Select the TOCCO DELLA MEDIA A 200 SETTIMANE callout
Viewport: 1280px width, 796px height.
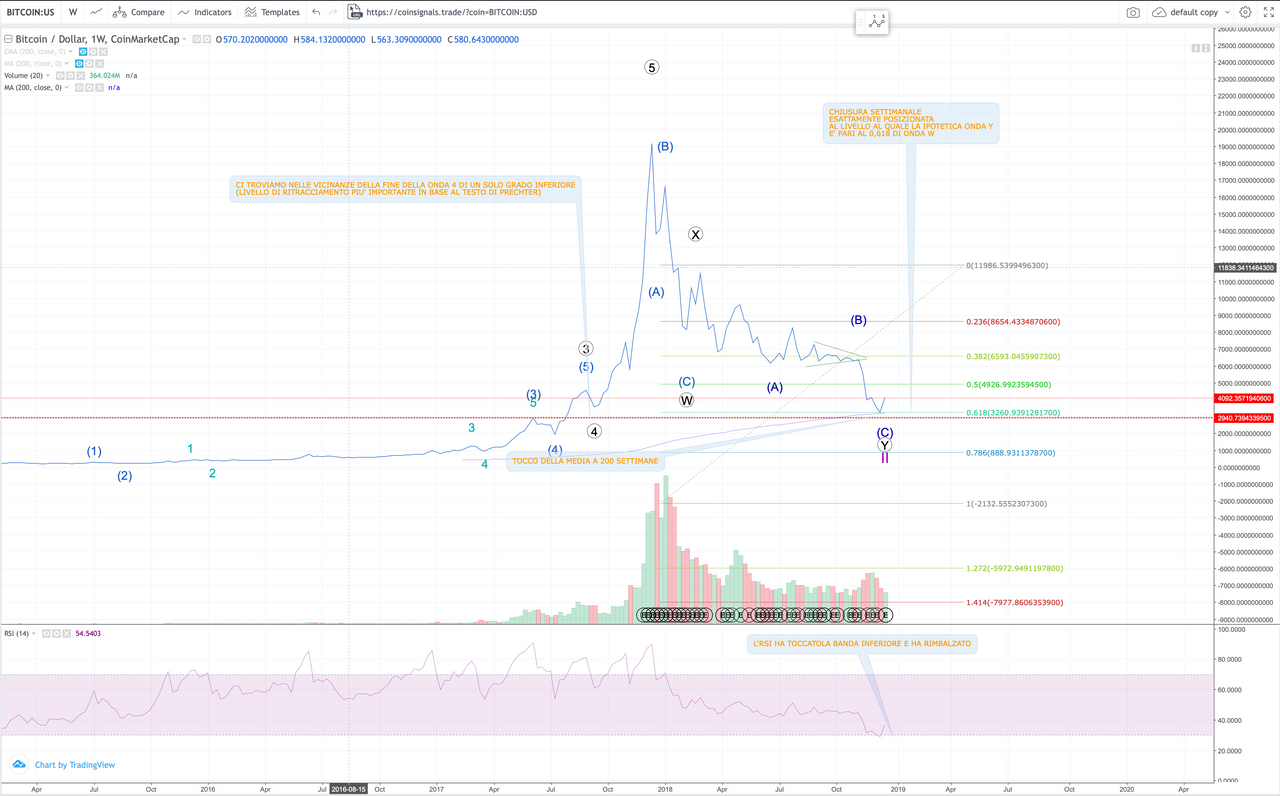pyautogui.click(x=585, y=461)
